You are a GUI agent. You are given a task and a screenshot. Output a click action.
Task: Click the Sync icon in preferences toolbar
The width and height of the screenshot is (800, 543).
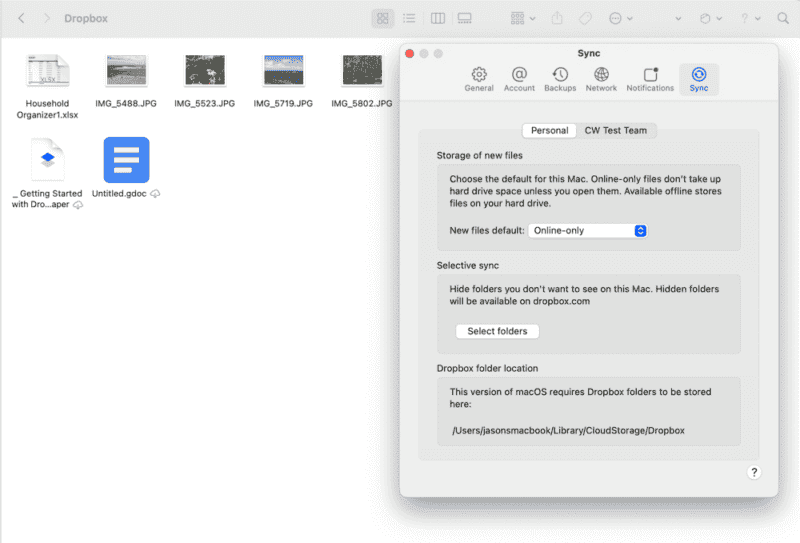698,79
